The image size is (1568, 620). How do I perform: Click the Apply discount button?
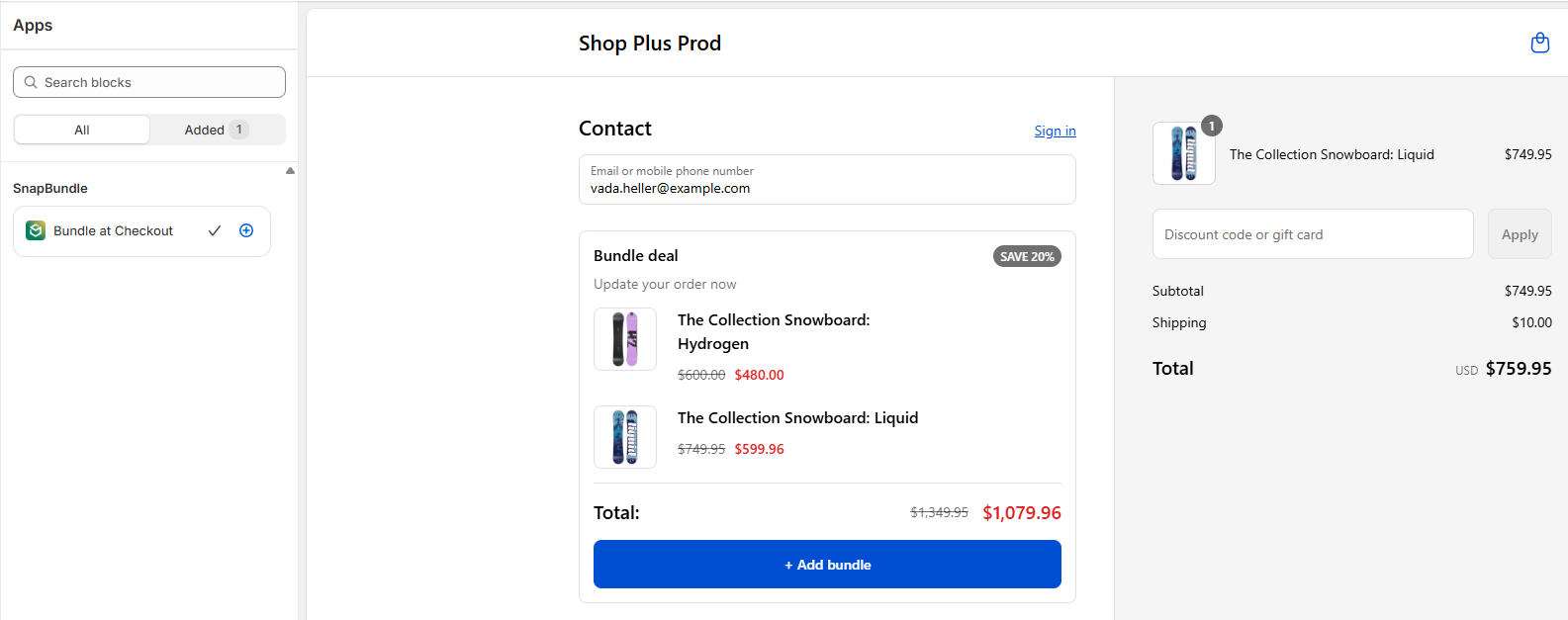coord(1519,234)
